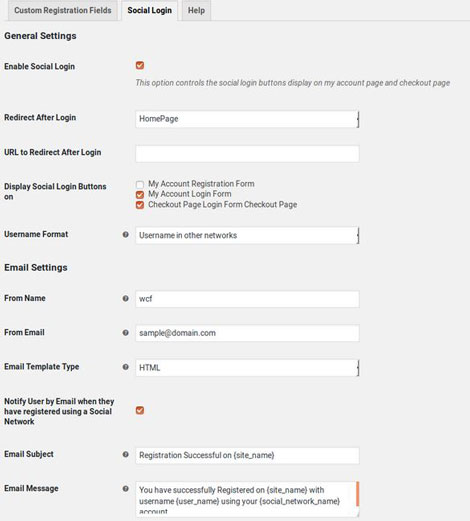The image size is (470, 521).
Task: Click help icon beside Email Template Type
Action: pyautogui.click(x=126, y=367)
